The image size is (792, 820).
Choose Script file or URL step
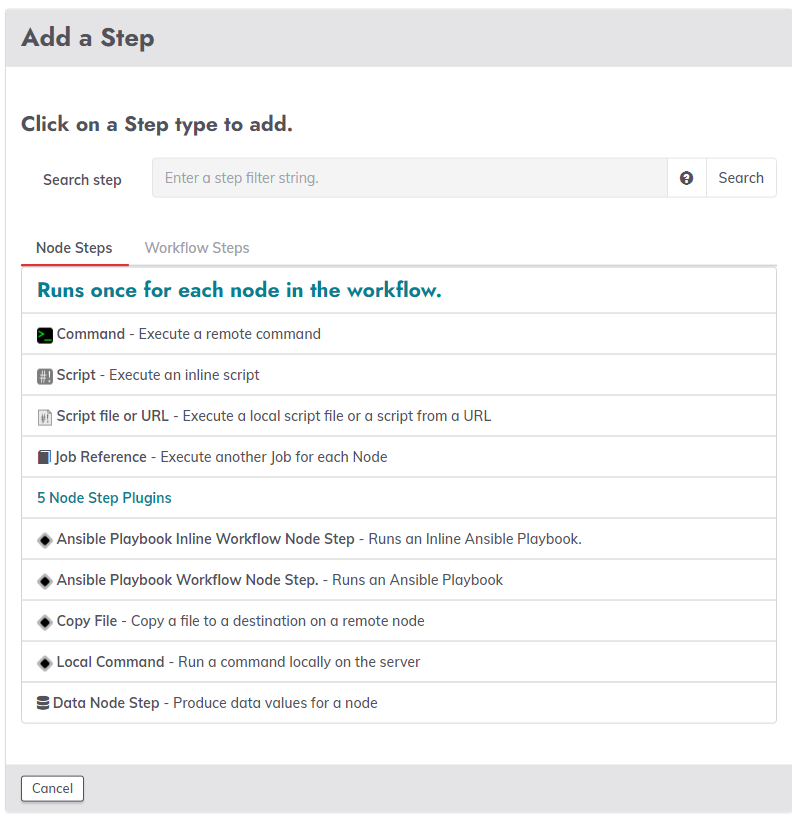point(399,416)
